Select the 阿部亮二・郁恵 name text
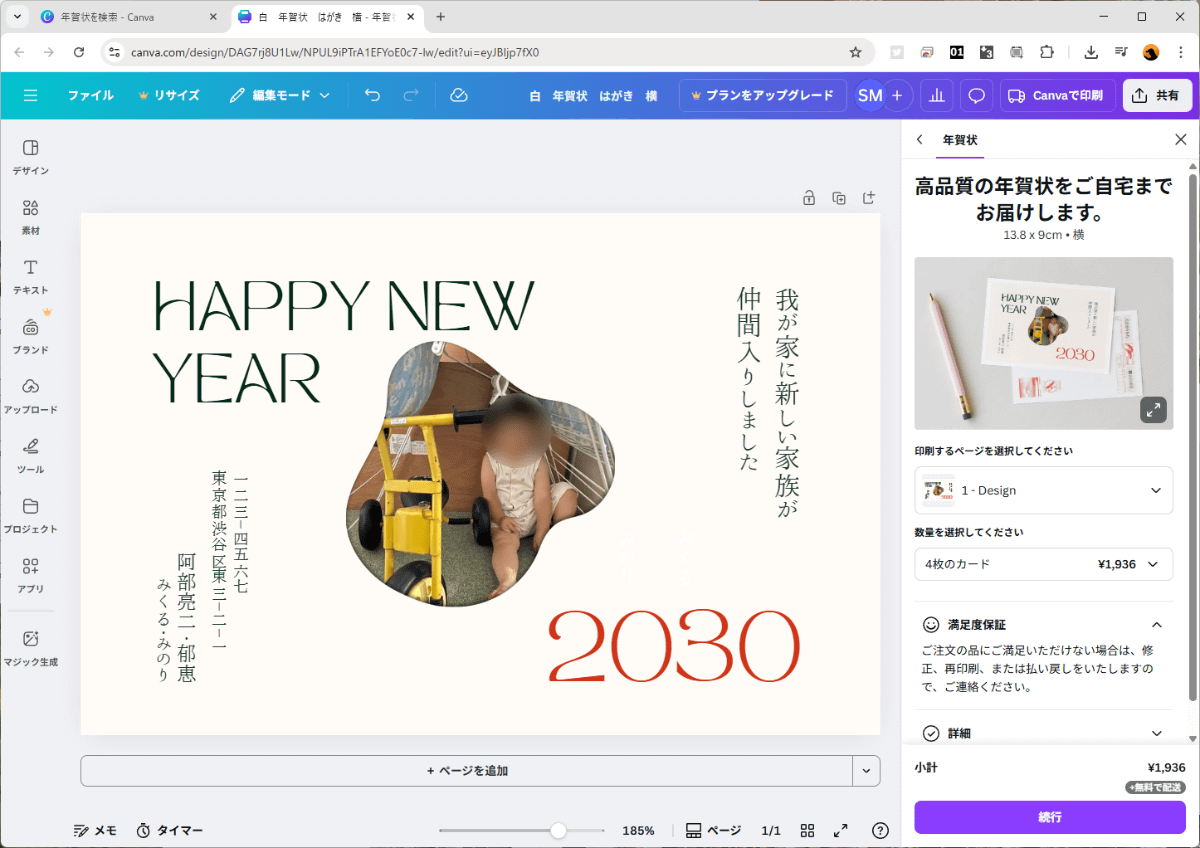The height and width of the screenshot is (848, 1200). [187, 617]
